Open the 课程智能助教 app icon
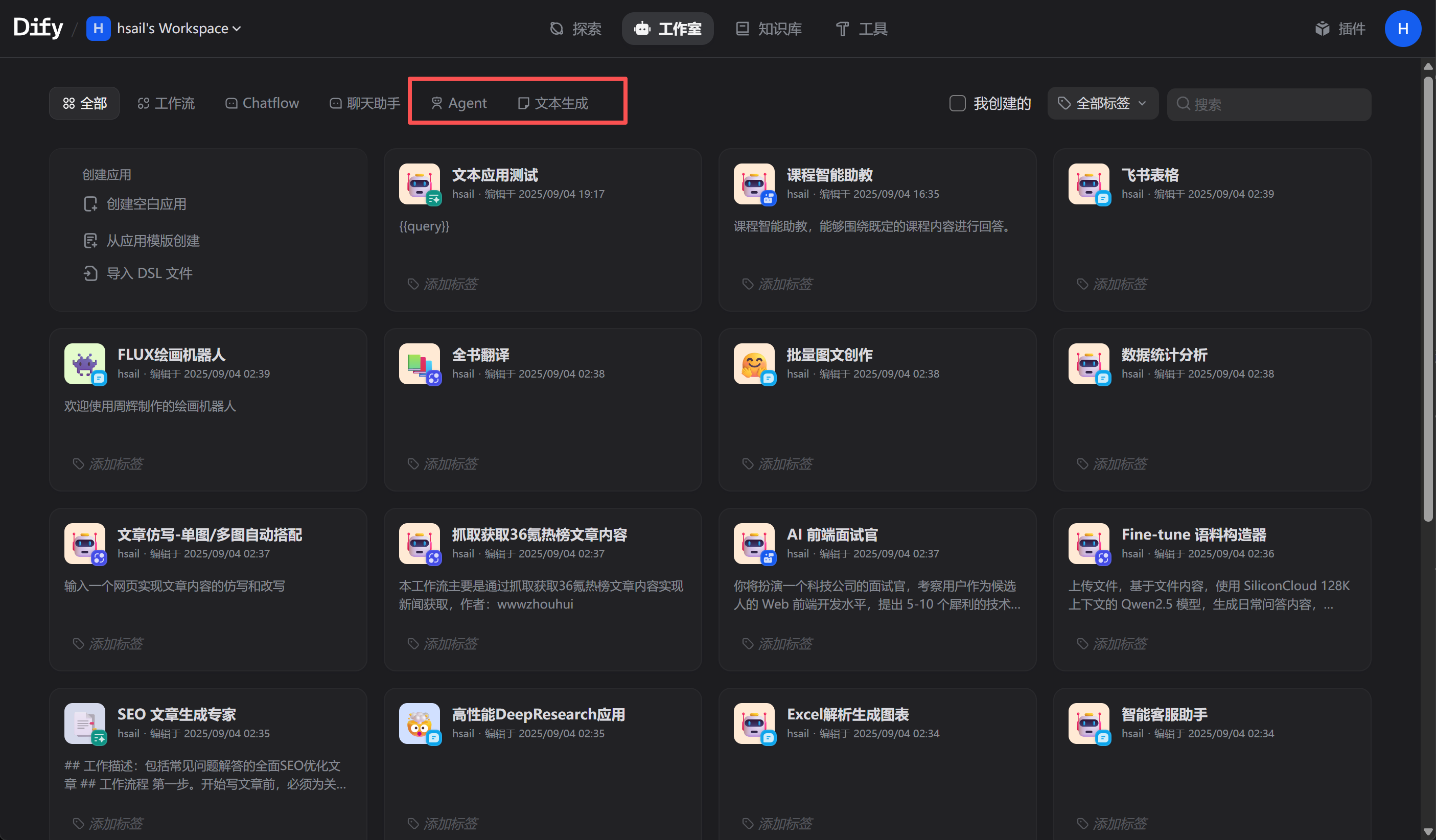1436x840 pixels. point(754,184)
